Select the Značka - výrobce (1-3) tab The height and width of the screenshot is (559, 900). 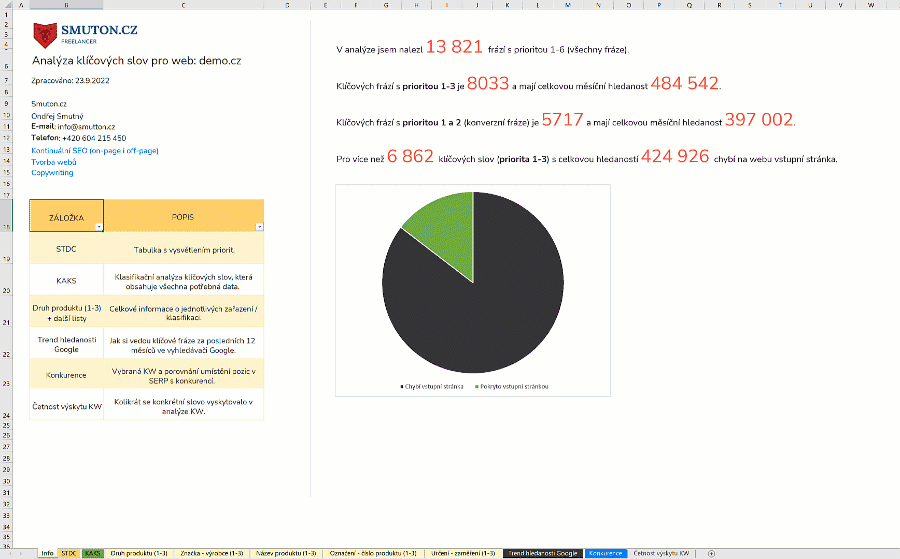click(212, 553)
